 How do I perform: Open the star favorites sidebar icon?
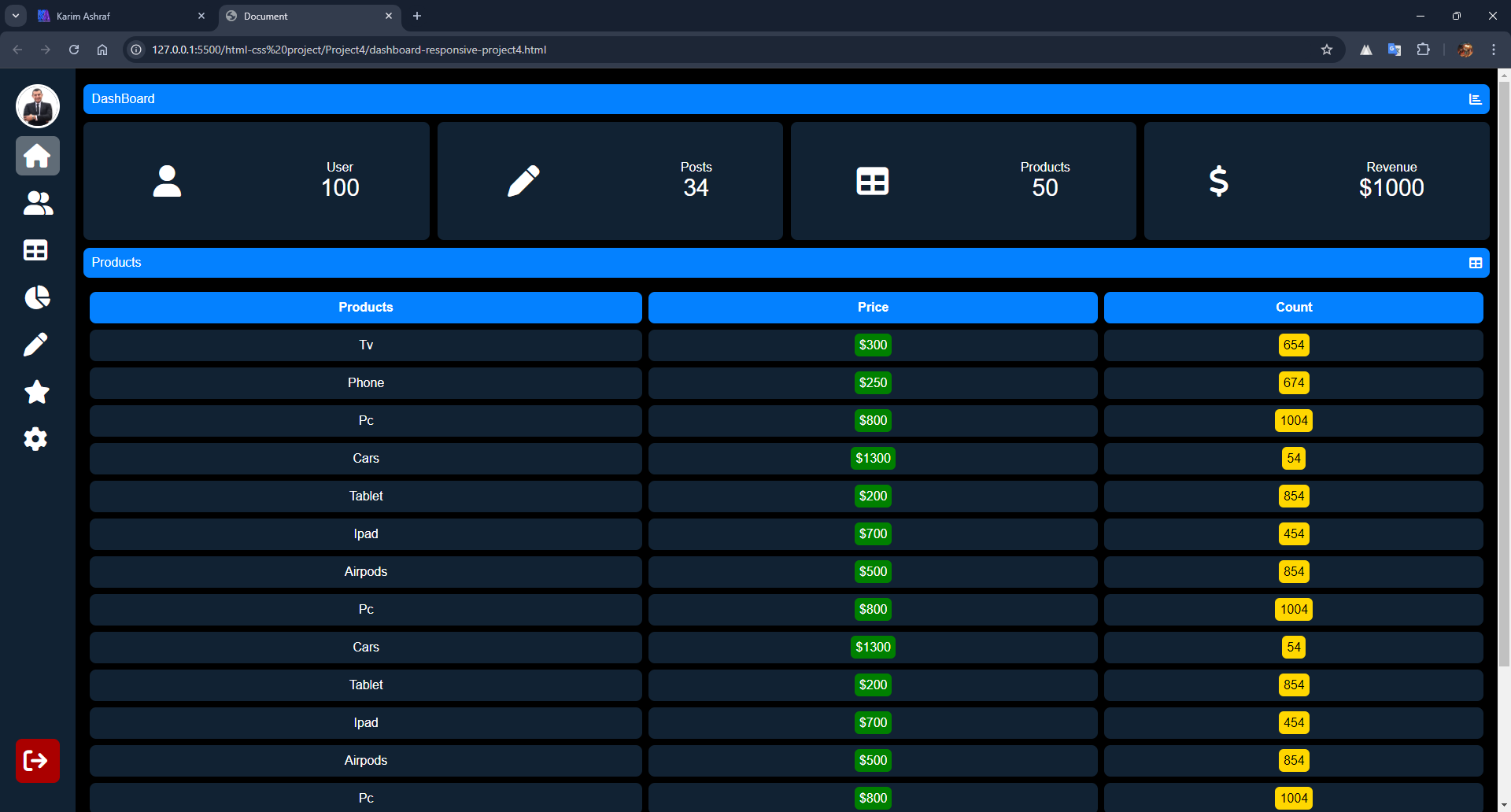click(37, 392)
